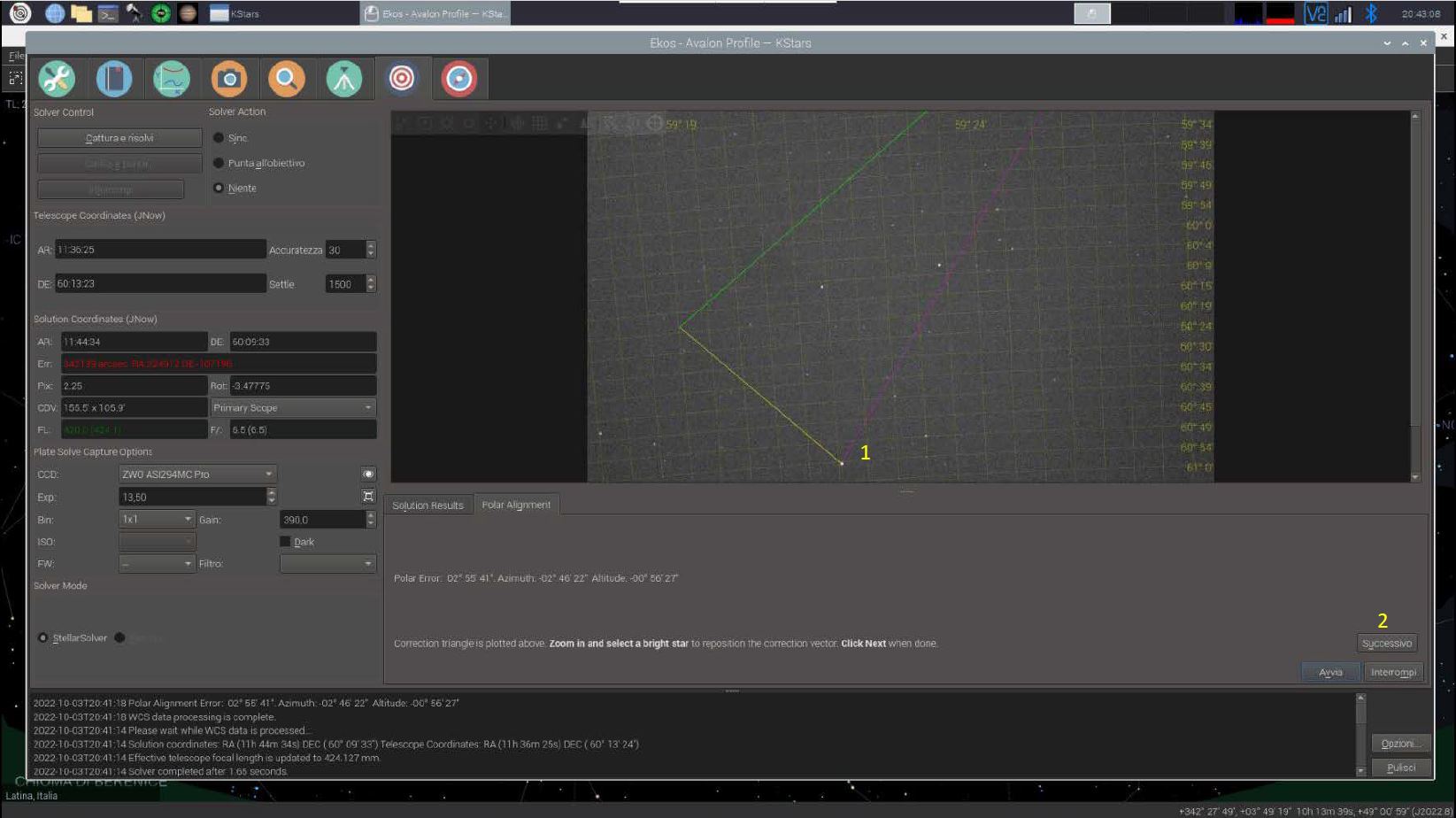The image size is (1456, 818).
Task: Click the live preview icon beside CCD
Action: pos(368,475)
